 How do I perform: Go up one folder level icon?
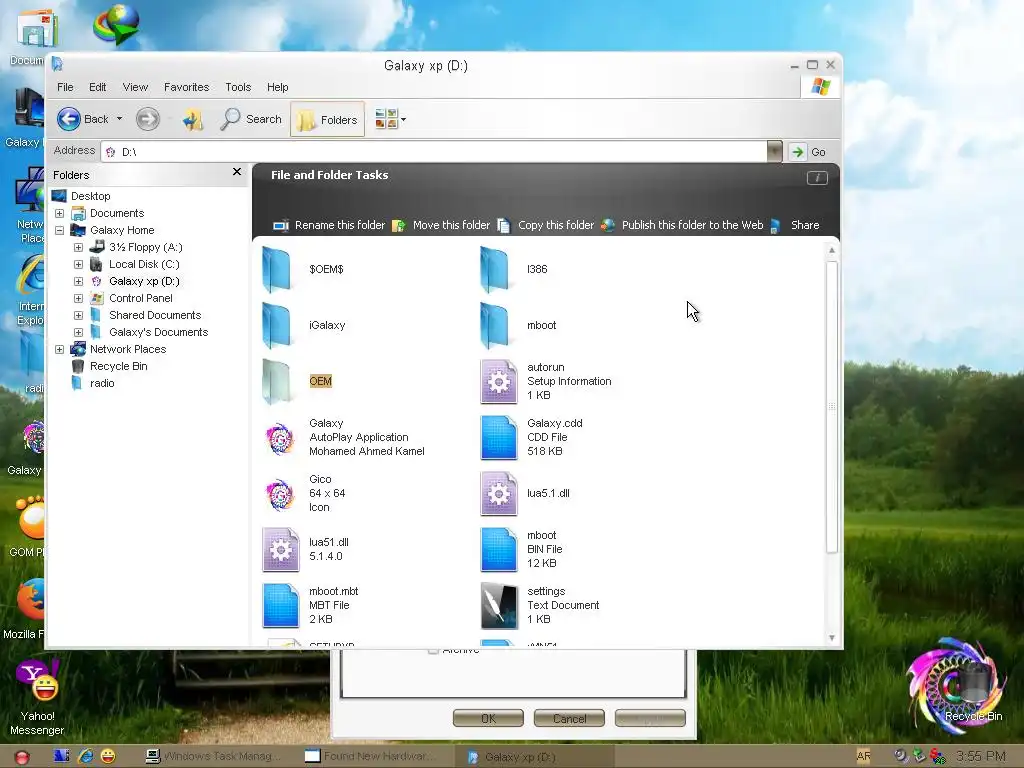click(x=193, y=120)
